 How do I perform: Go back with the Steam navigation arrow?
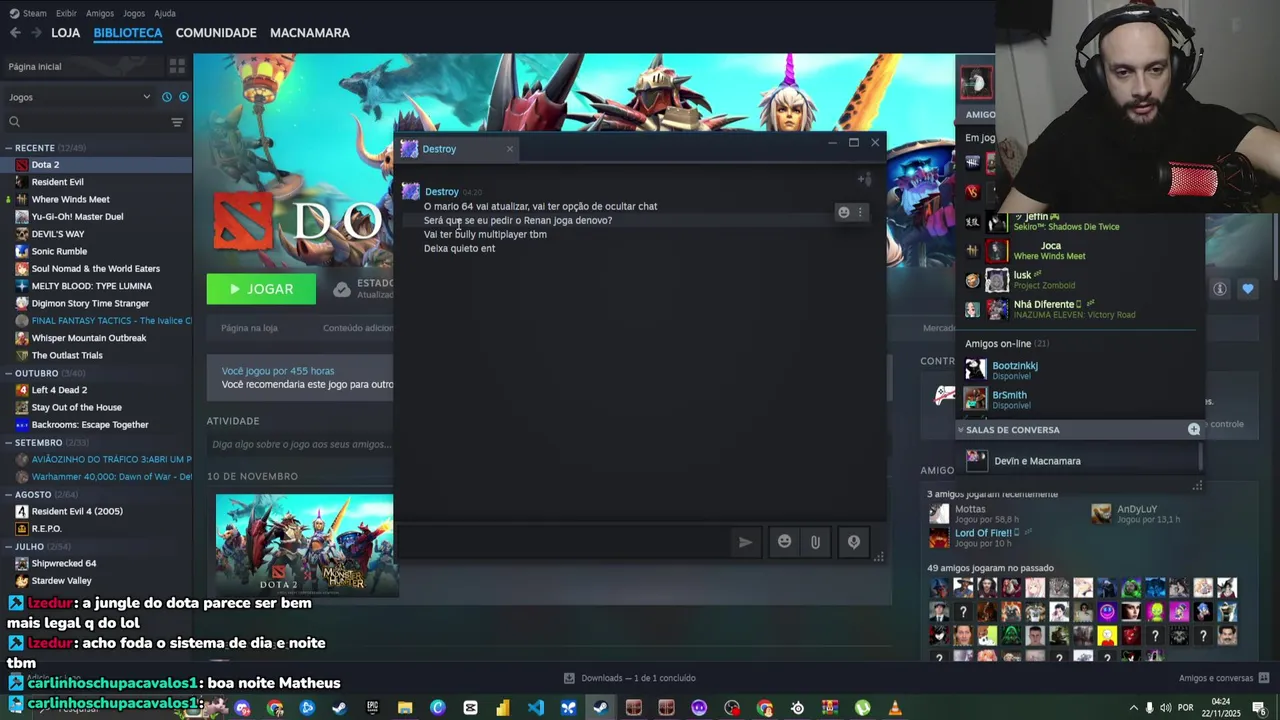point(15,33)
